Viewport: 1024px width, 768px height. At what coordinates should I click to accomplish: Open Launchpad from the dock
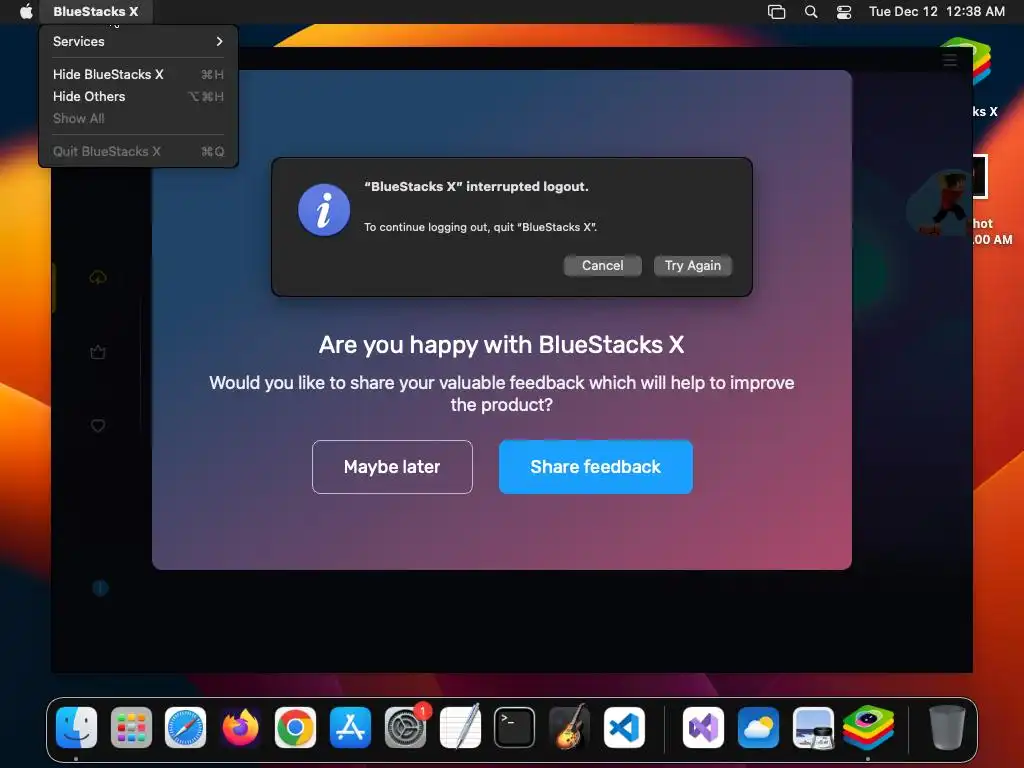tap(131, 727)
